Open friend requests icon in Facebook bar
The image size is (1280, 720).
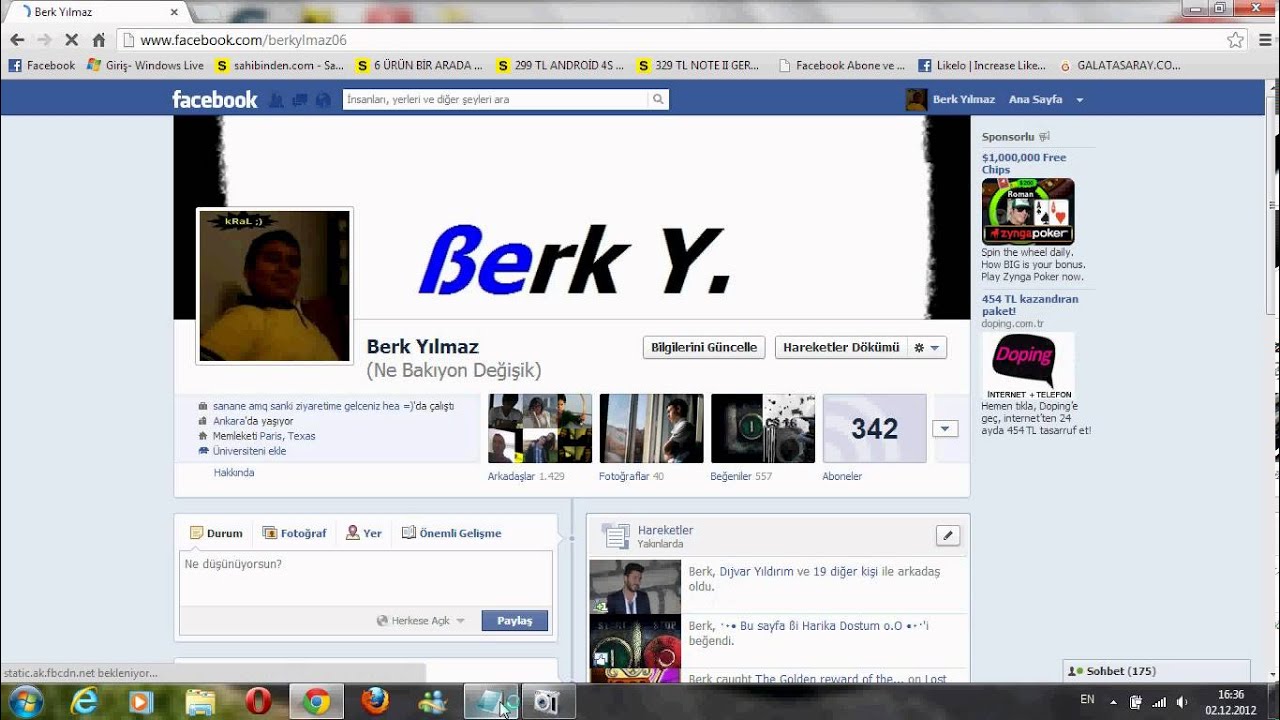pos(277,100)
